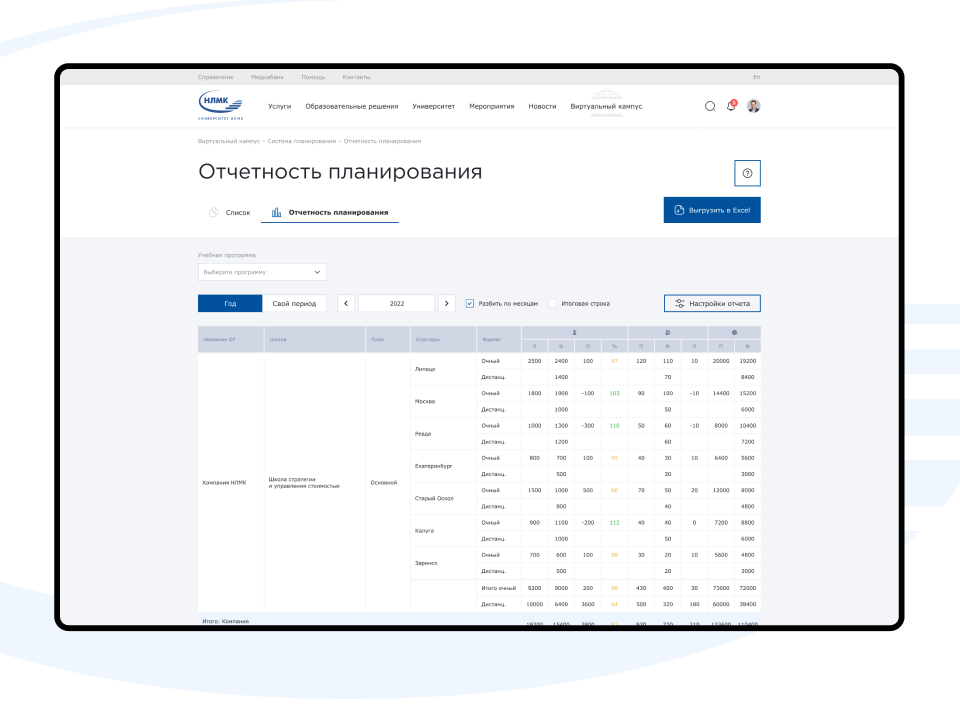Go to next year with right chevron

click(446, 303)
